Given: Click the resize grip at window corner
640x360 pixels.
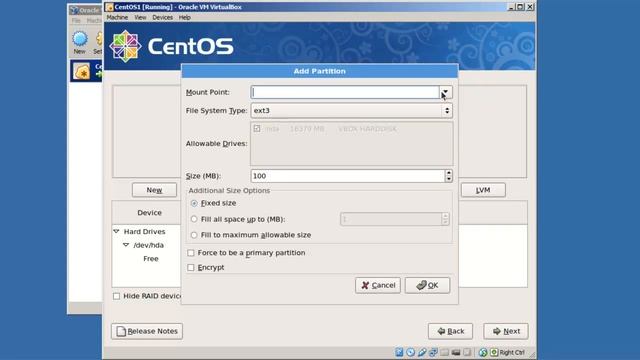Looking at the screenshot, I should (x=531, y=355).
